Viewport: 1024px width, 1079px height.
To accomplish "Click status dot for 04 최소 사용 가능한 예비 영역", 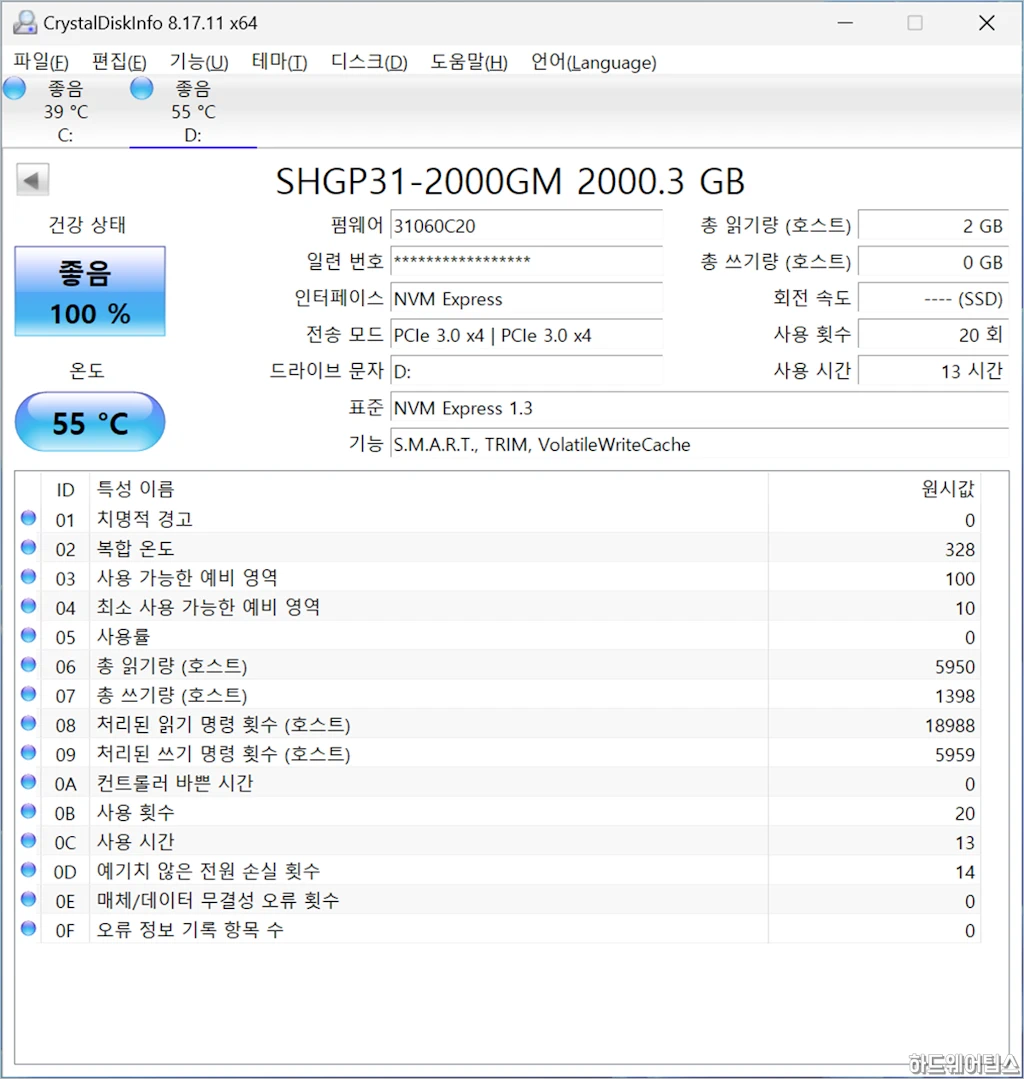I will pos(28,606).
